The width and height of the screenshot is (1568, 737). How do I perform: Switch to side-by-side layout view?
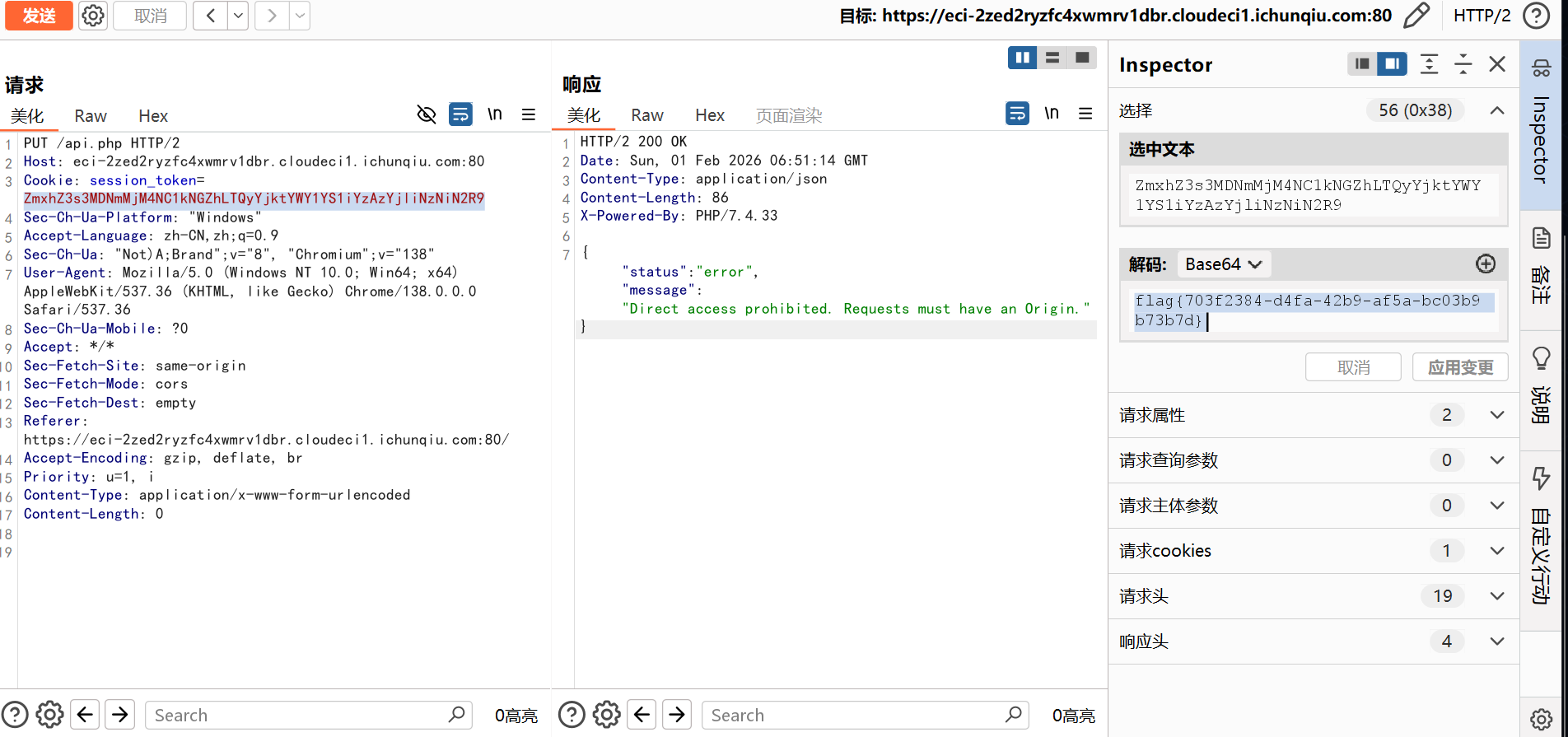[x=1022, y=58]
